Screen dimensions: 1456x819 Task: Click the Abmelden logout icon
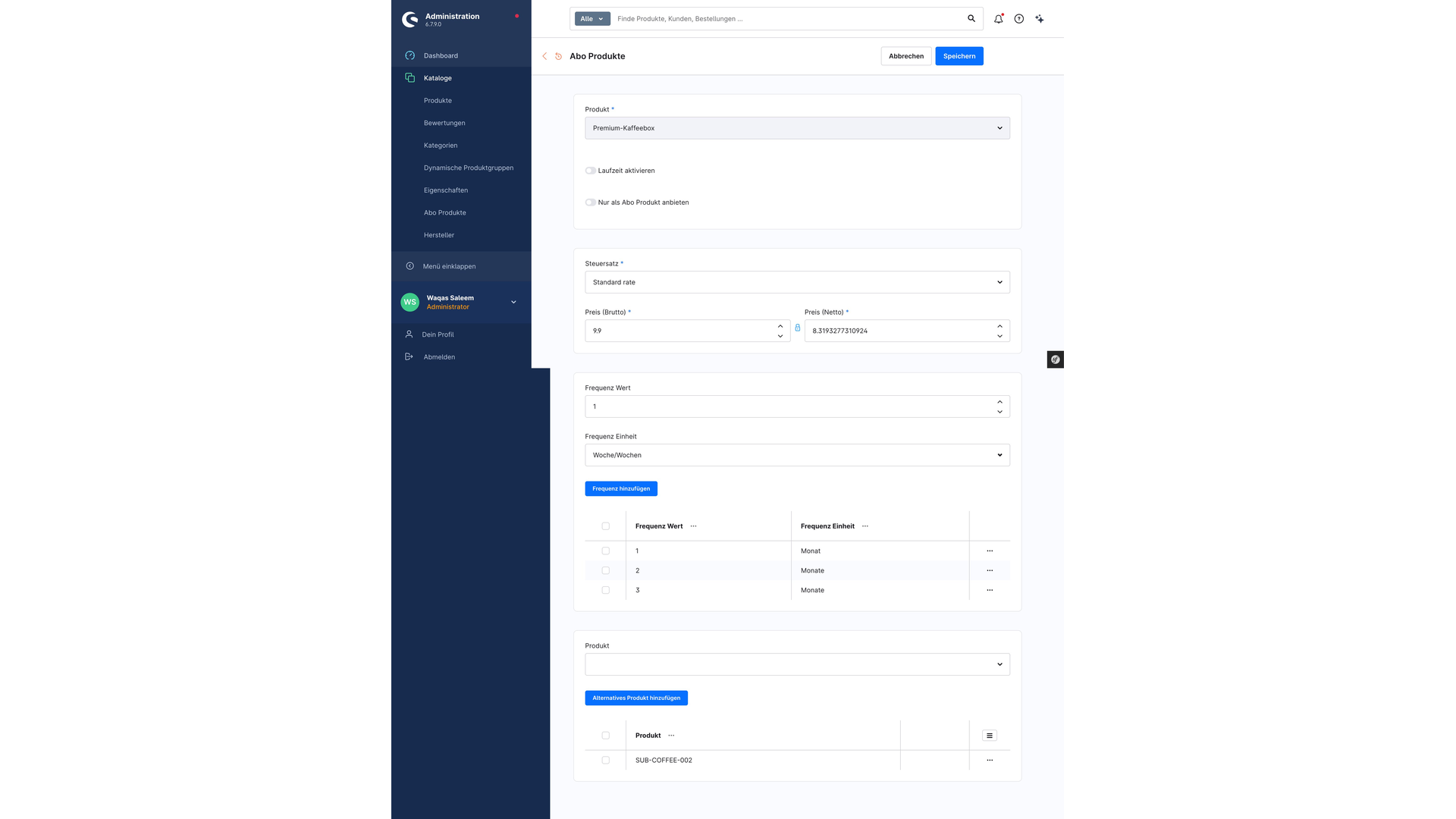point(409,356)
